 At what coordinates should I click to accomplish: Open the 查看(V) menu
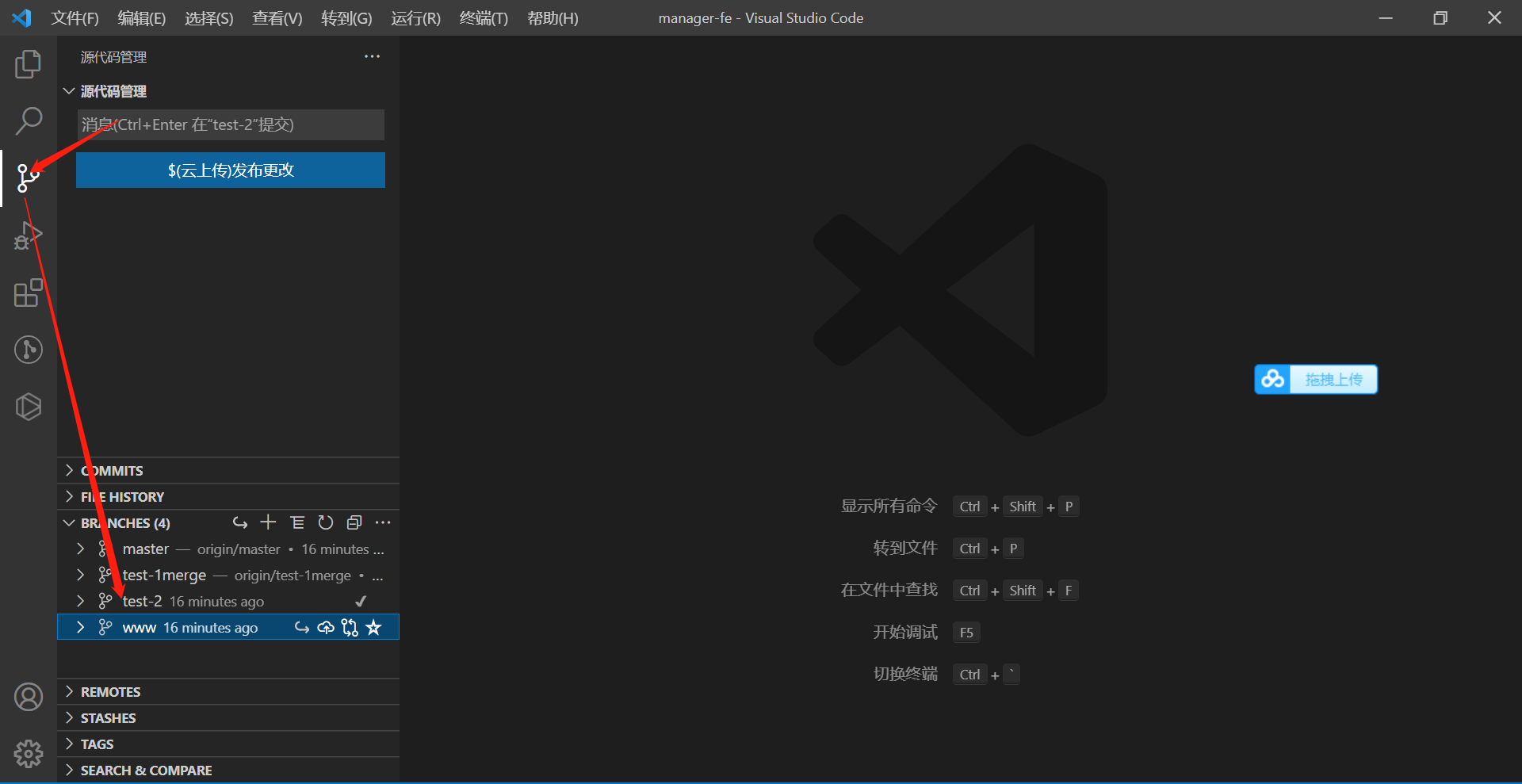(277, 17)
